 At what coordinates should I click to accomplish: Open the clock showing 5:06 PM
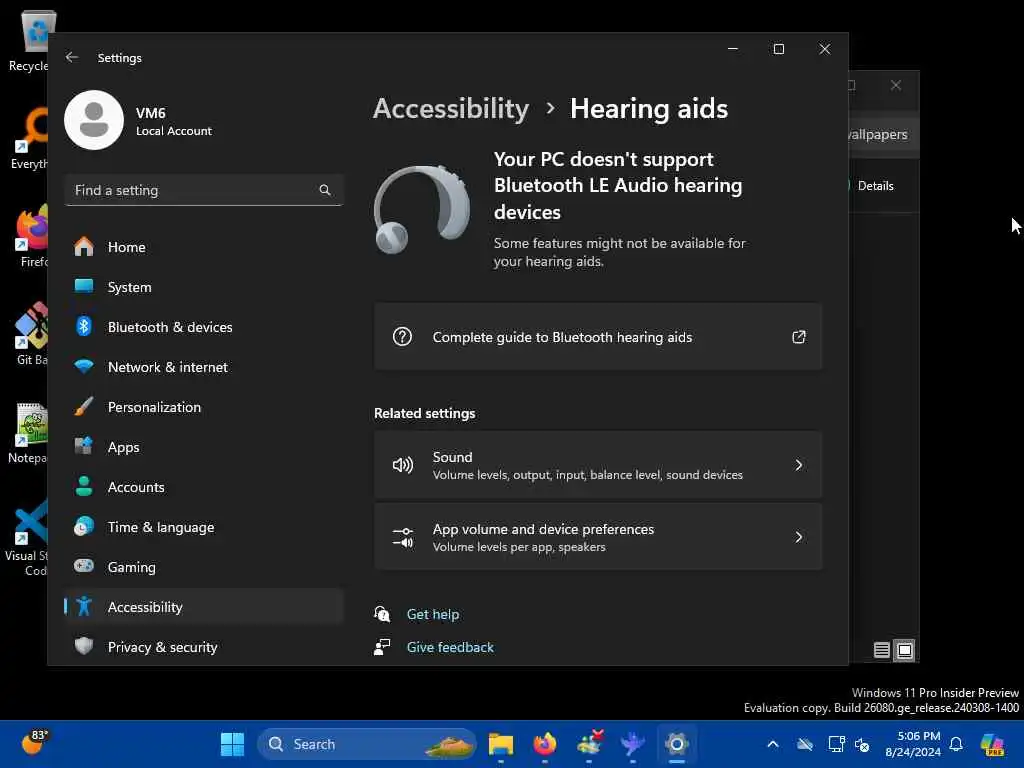(x=912, y=744)
